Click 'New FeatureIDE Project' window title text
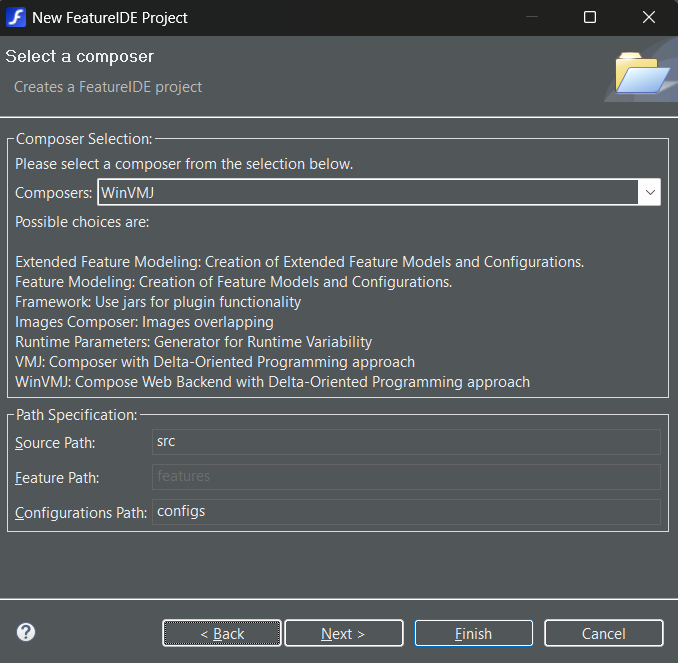 pos(110,18)
